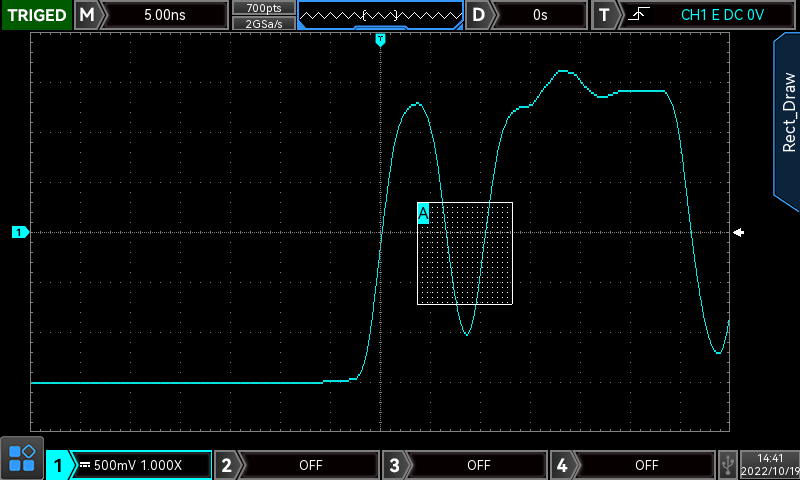Image resolution: width=800 pixels, height=480 pixels.
Task: Click the T trigger icon
Action: click(x=604, y=15)
